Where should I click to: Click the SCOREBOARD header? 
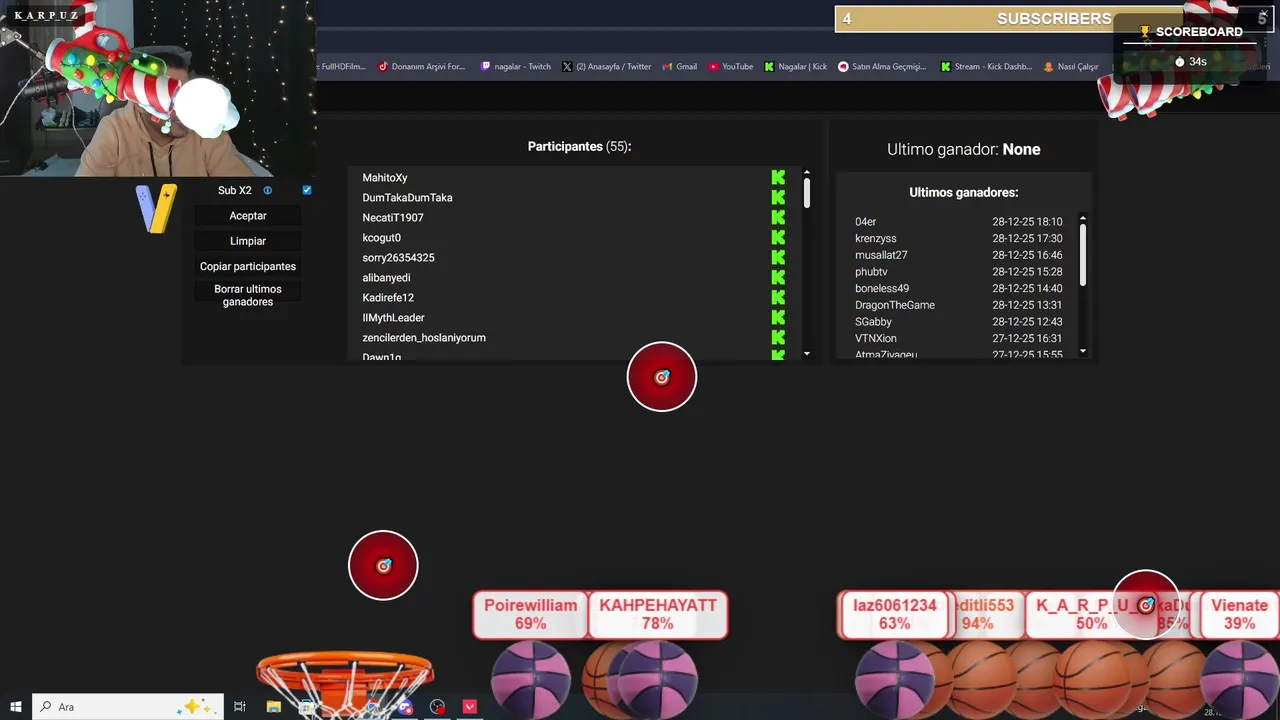click(1191, 32)
